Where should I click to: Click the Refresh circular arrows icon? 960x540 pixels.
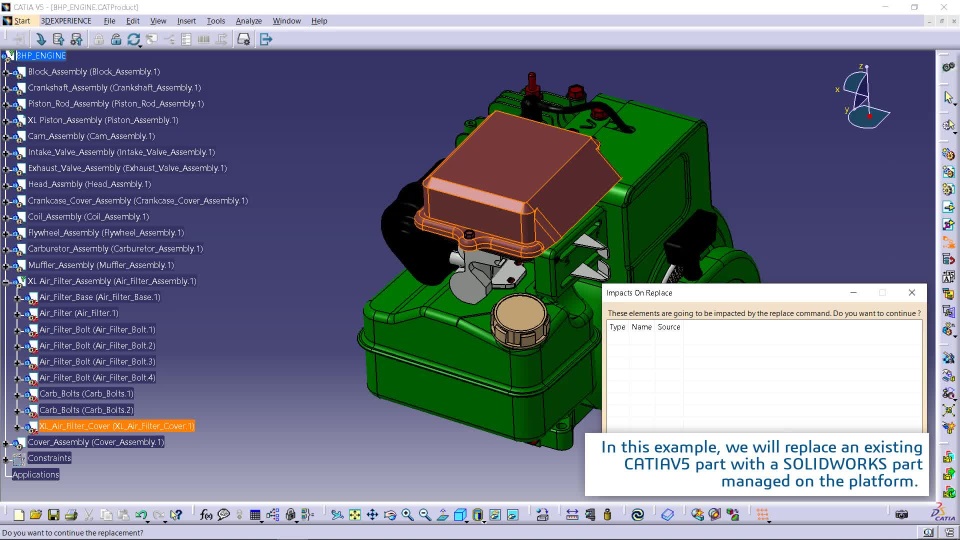(x=133, y=39)
